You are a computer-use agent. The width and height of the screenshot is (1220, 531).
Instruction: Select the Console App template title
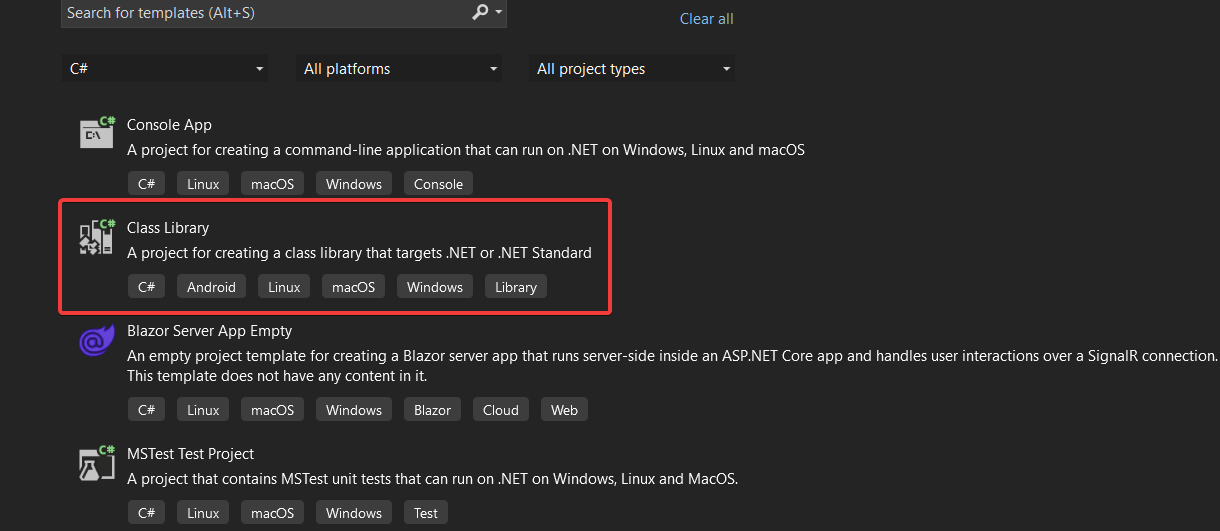tap(169, 125)
